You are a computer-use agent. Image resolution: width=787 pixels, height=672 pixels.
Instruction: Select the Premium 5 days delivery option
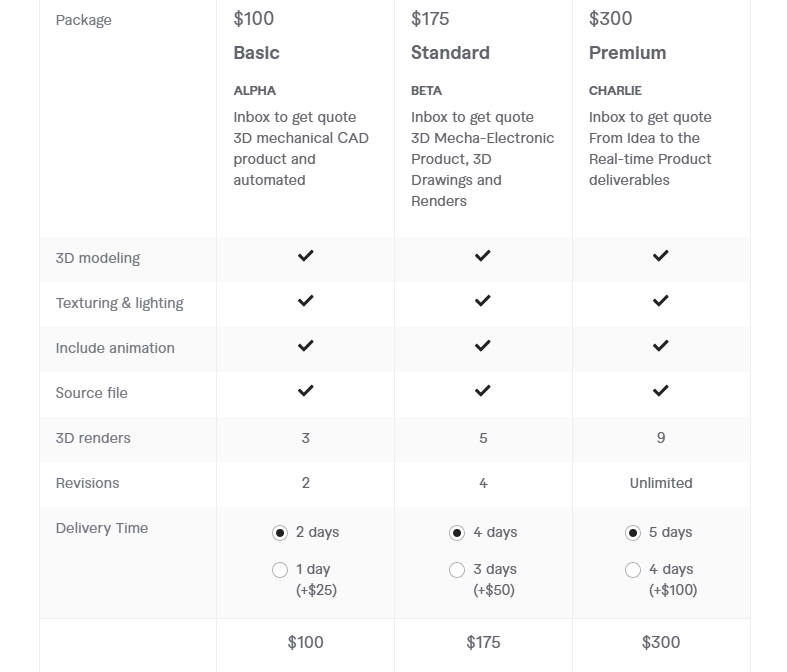[x=633, y=533]
